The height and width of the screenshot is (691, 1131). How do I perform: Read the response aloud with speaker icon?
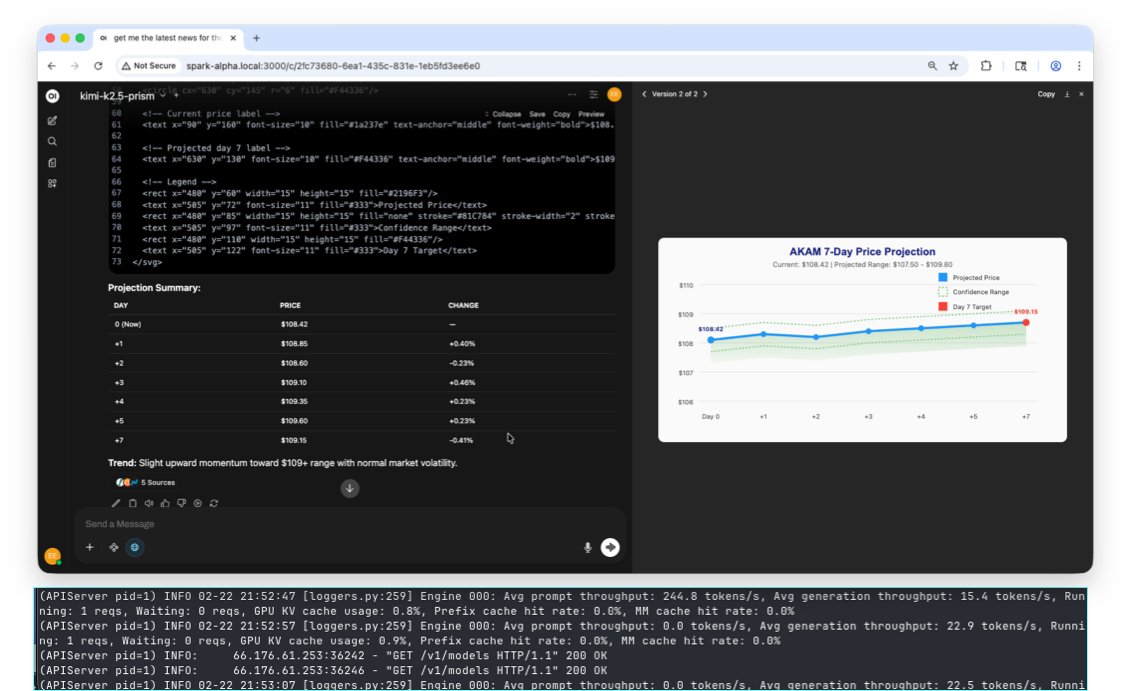[149, 503]
